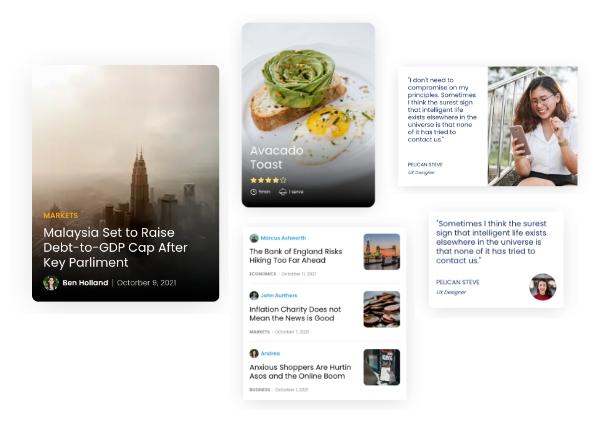Click Marcus Ashworth's small avatar
The width and height of the screenshot is (600, 424).
click(254, 238)
